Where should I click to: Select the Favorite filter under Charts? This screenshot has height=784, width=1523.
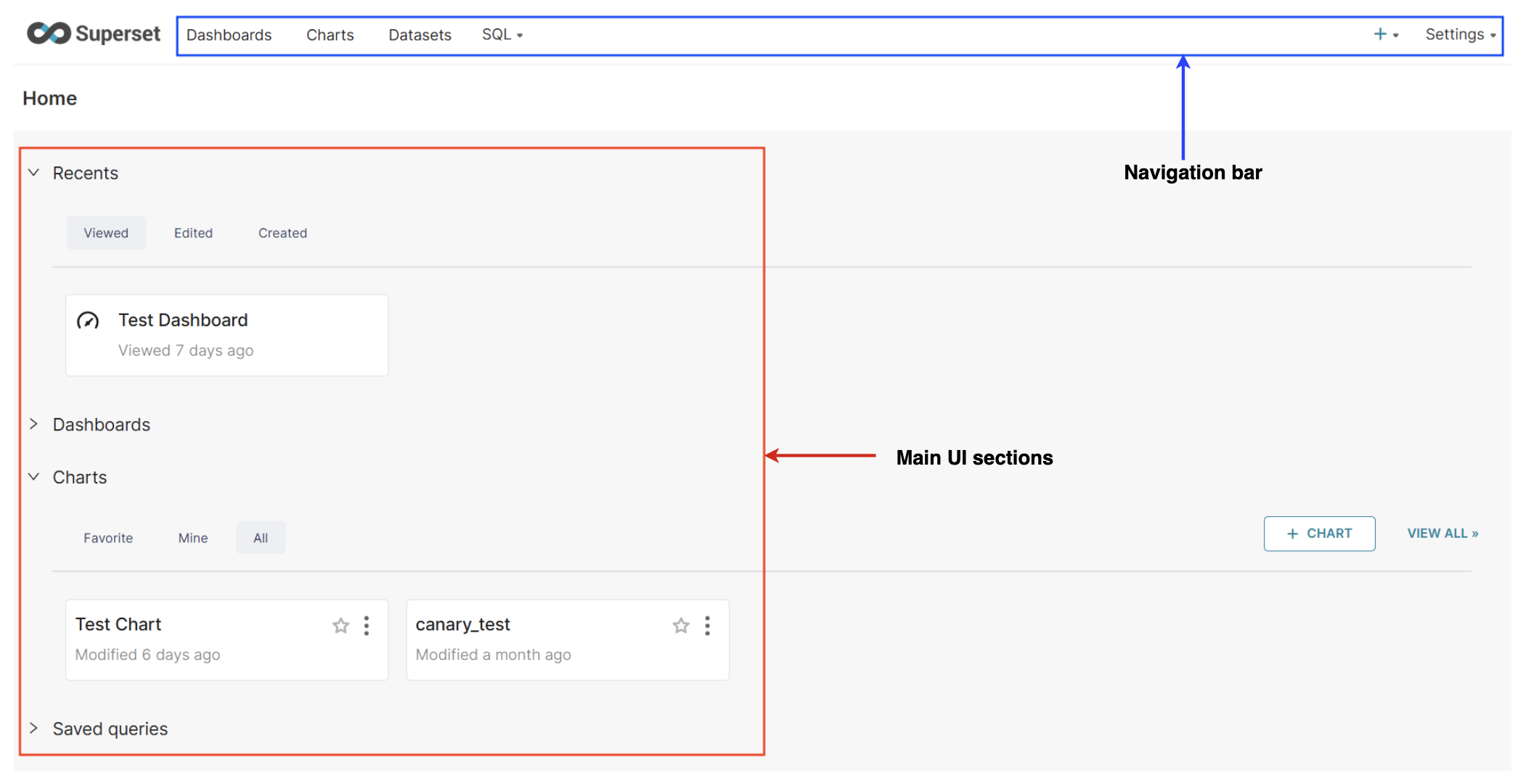tap(108, 537)
